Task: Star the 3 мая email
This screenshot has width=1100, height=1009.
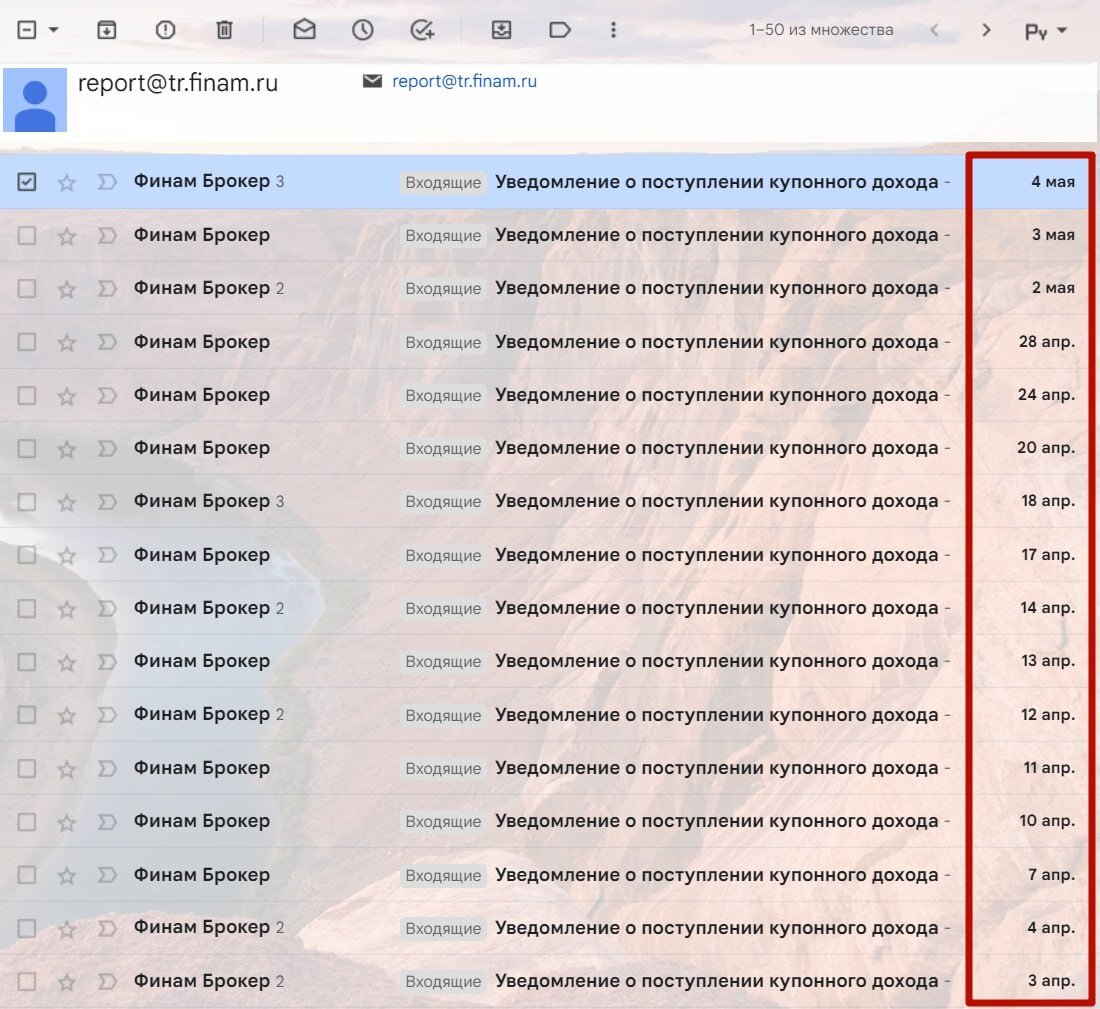Action: click(x=67, y=236)
